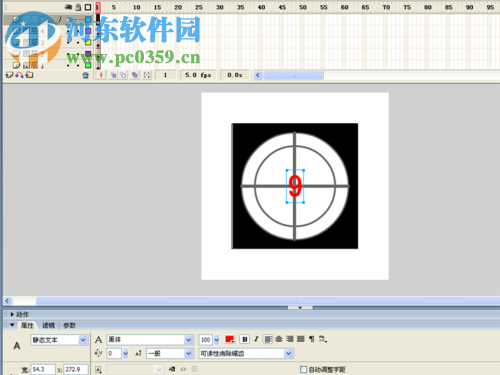Toggle yellow outline square of 图层 3
Image resolution: width=500 pixels, height=375 pixels.
tap(88, 42)
